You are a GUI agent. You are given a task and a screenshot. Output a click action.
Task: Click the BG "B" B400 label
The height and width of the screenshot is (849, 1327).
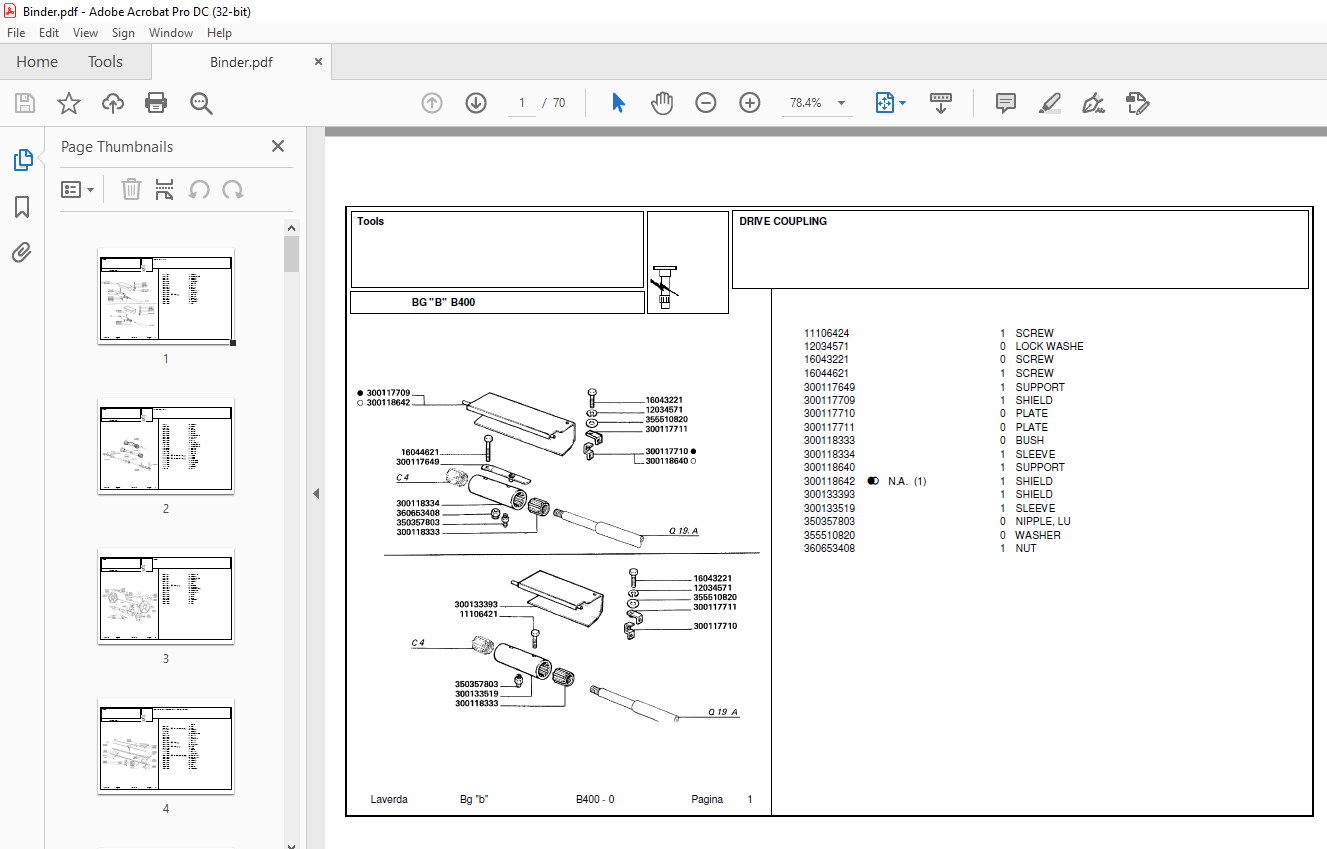tap(443, 302)
